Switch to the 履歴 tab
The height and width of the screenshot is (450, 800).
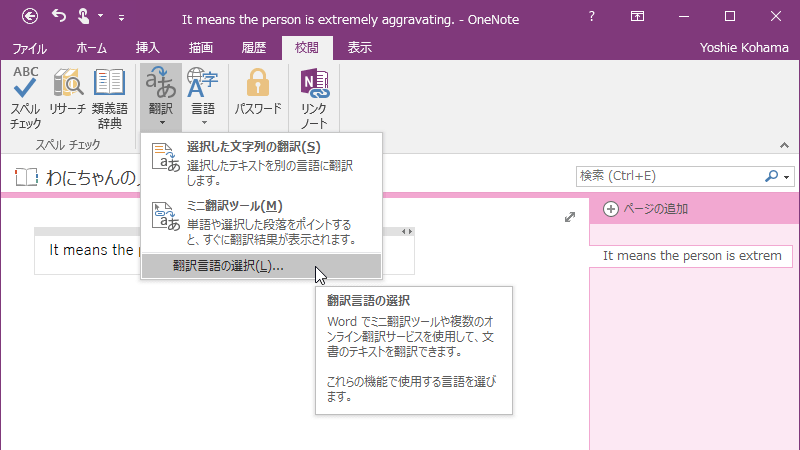(x=254, y=48)
